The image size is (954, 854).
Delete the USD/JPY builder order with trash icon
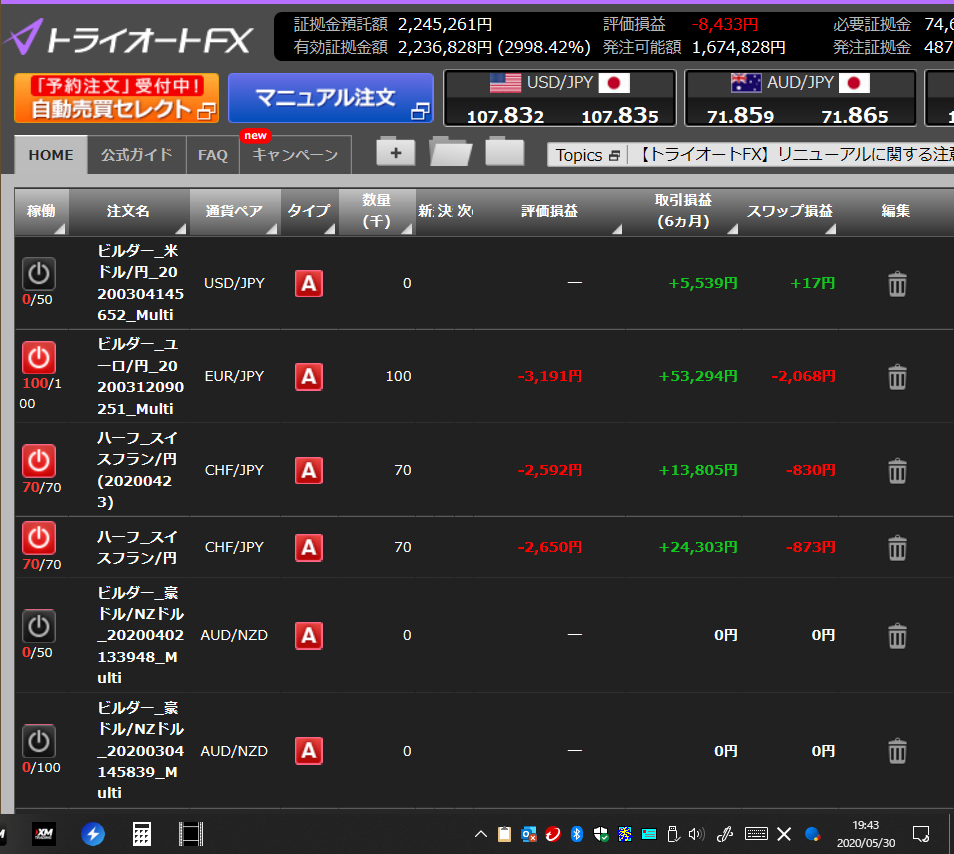897,284
